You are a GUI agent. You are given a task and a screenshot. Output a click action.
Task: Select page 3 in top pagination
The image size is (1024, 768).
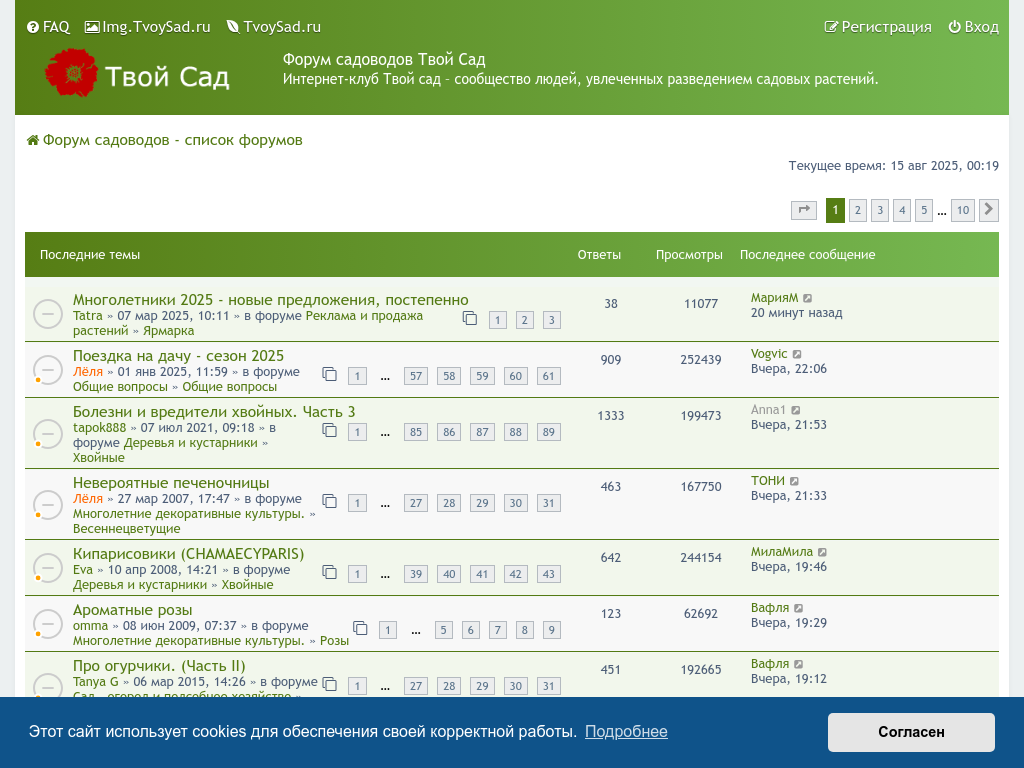point(879,210)
